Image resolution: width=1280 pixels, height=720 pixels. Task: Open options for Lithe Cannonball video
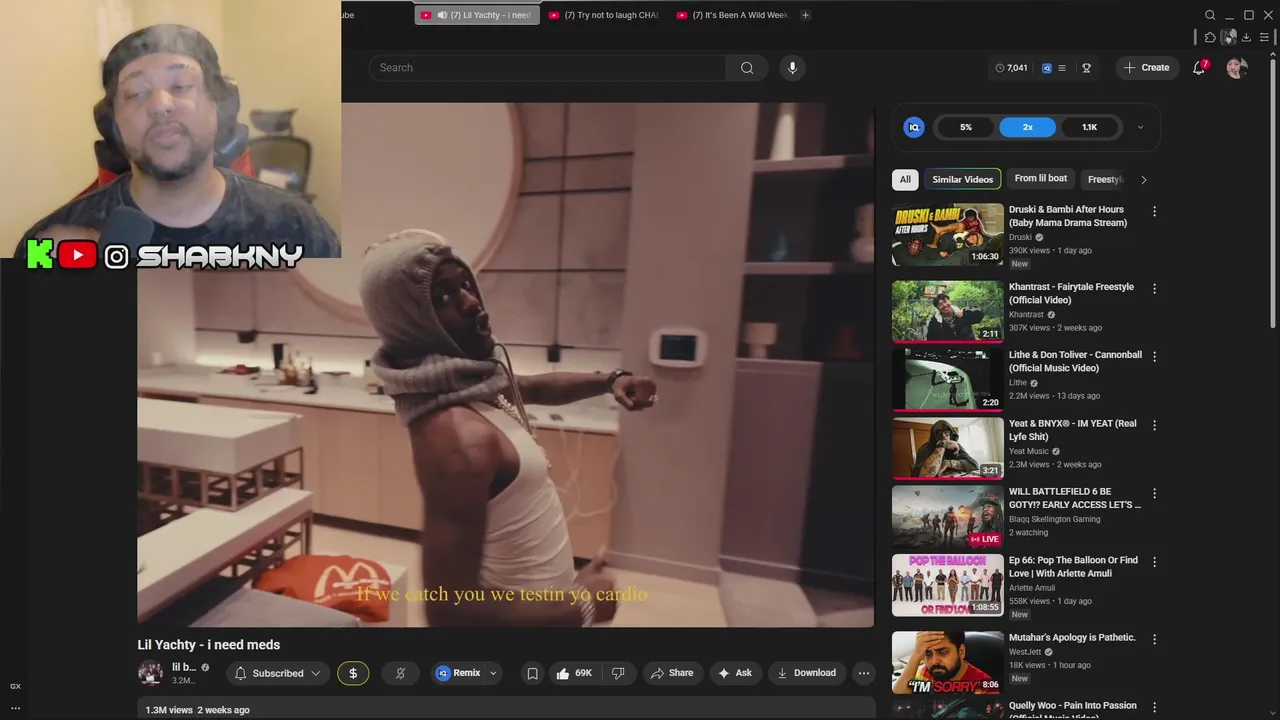1154,357
